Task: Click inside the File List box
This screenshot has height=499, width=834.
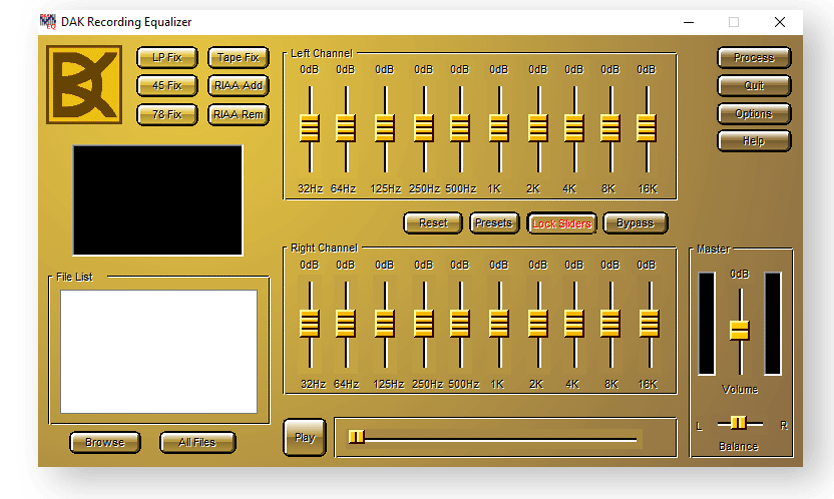Action: click(159, 352)
